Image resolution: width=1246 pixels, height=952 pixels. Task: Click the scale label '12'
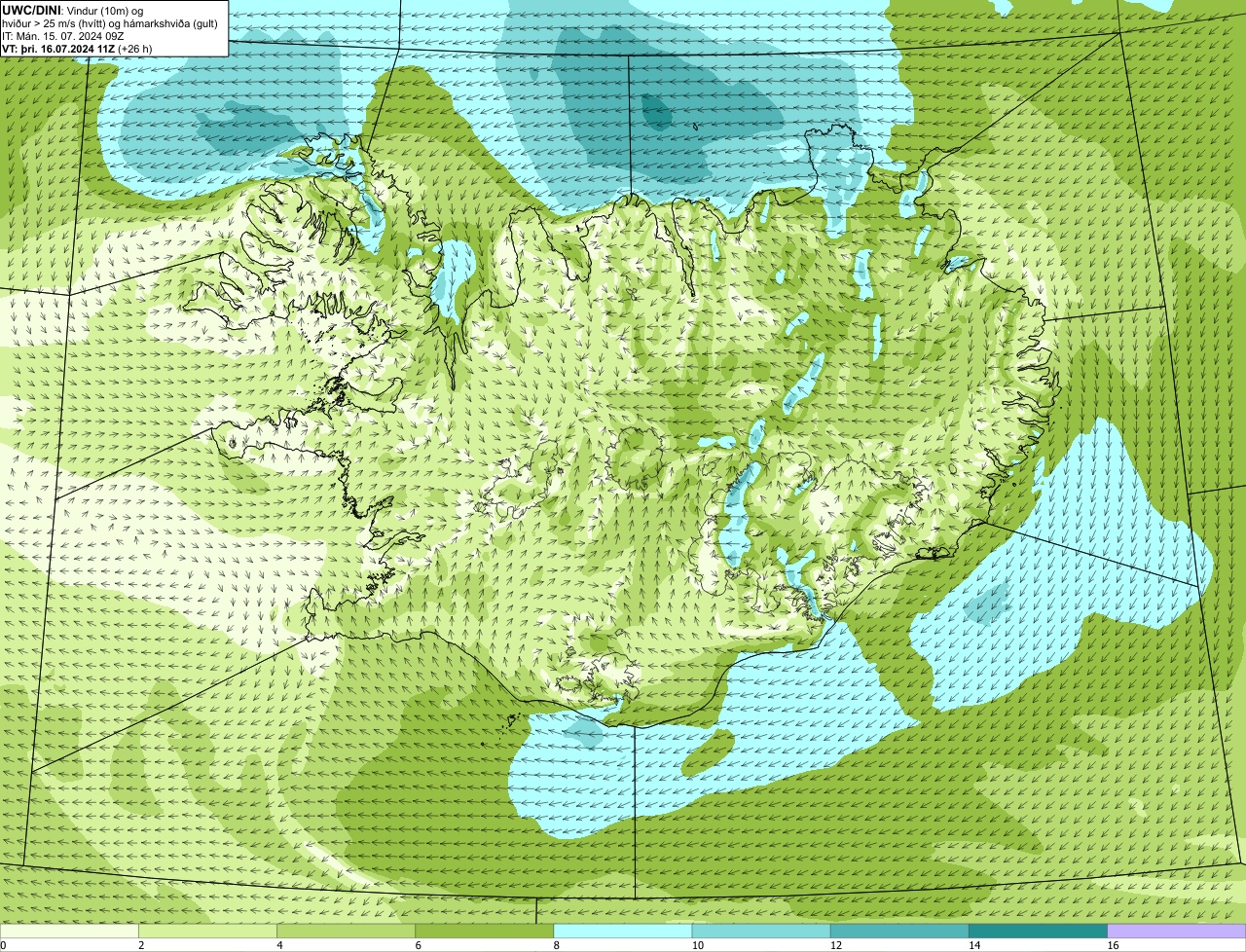[835, 945]
